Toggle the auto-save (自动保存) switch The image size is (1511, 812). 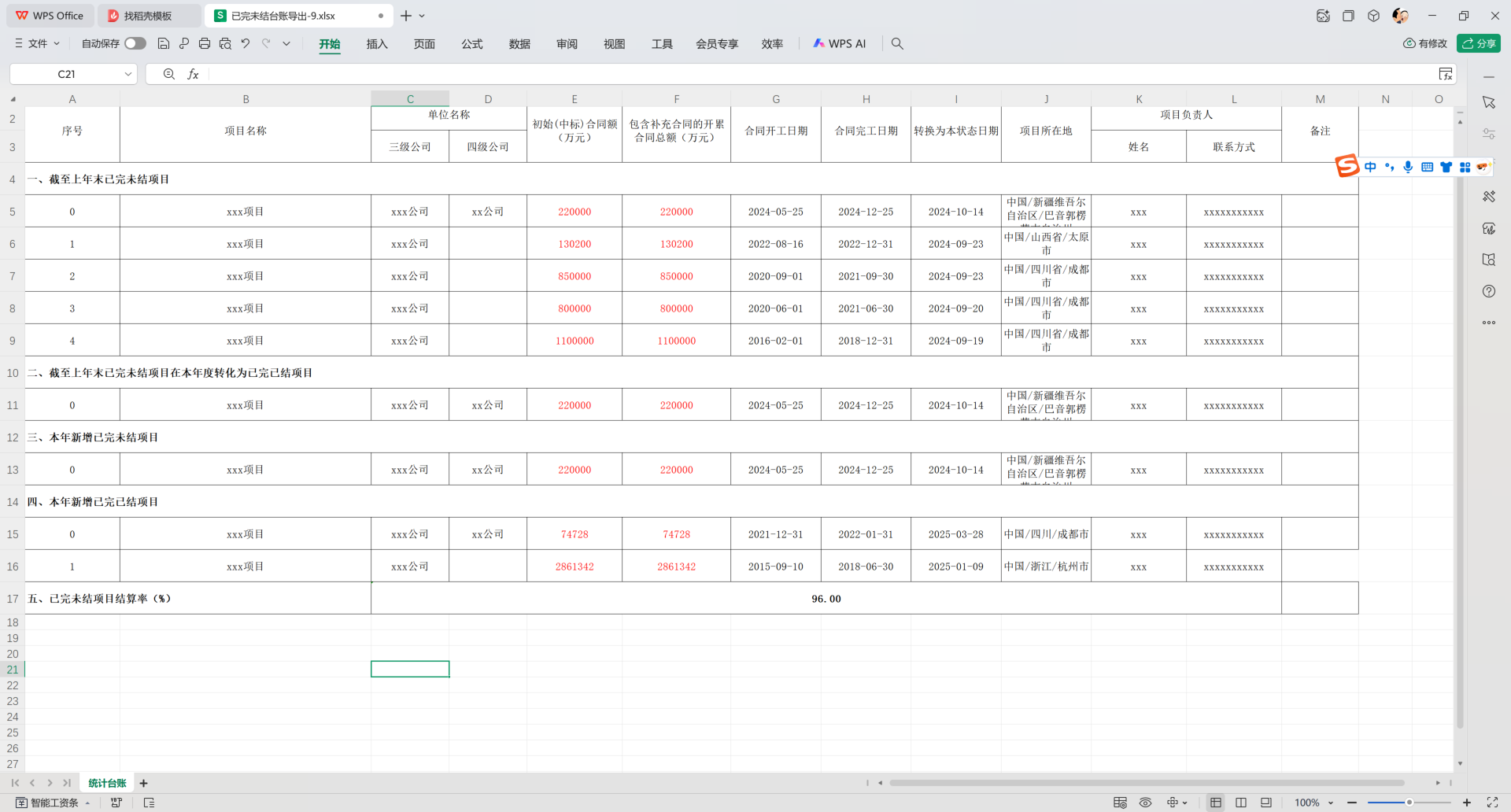135,44
